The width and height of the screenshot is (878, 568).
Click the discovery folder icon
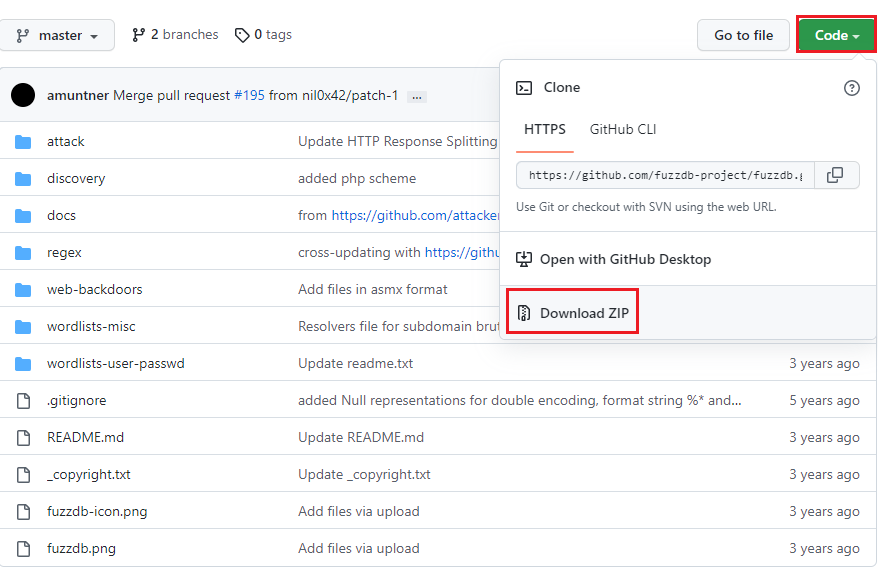23,179
